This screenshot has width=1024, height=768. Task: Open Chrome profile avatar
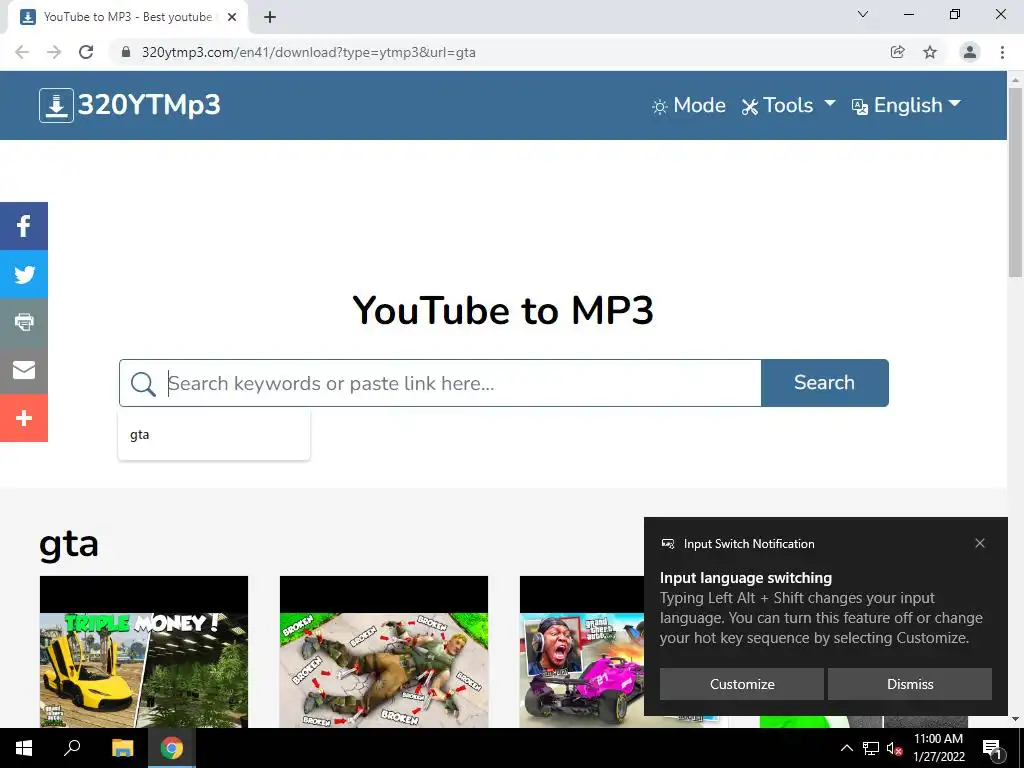(x=970, y=52)
